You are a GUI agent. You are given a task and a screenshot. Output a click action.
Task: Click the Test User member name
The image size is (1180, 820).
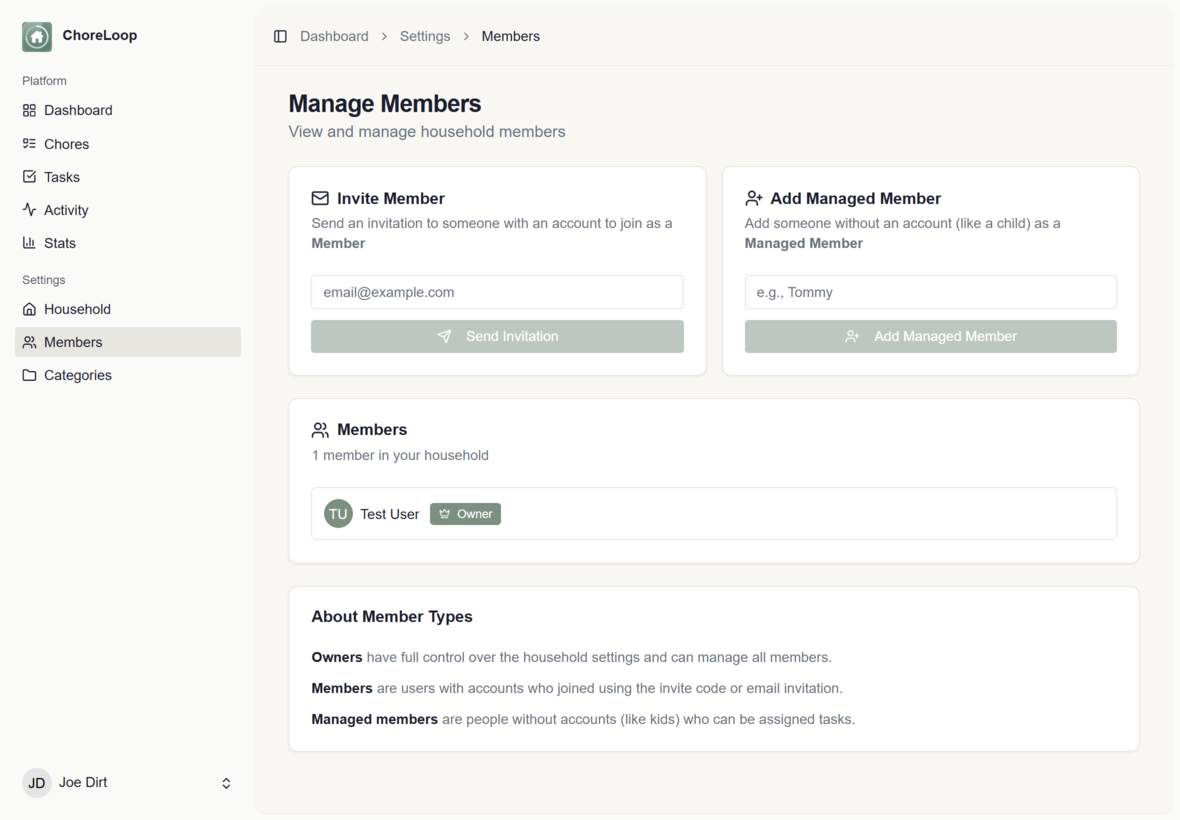tap(389, 514)
